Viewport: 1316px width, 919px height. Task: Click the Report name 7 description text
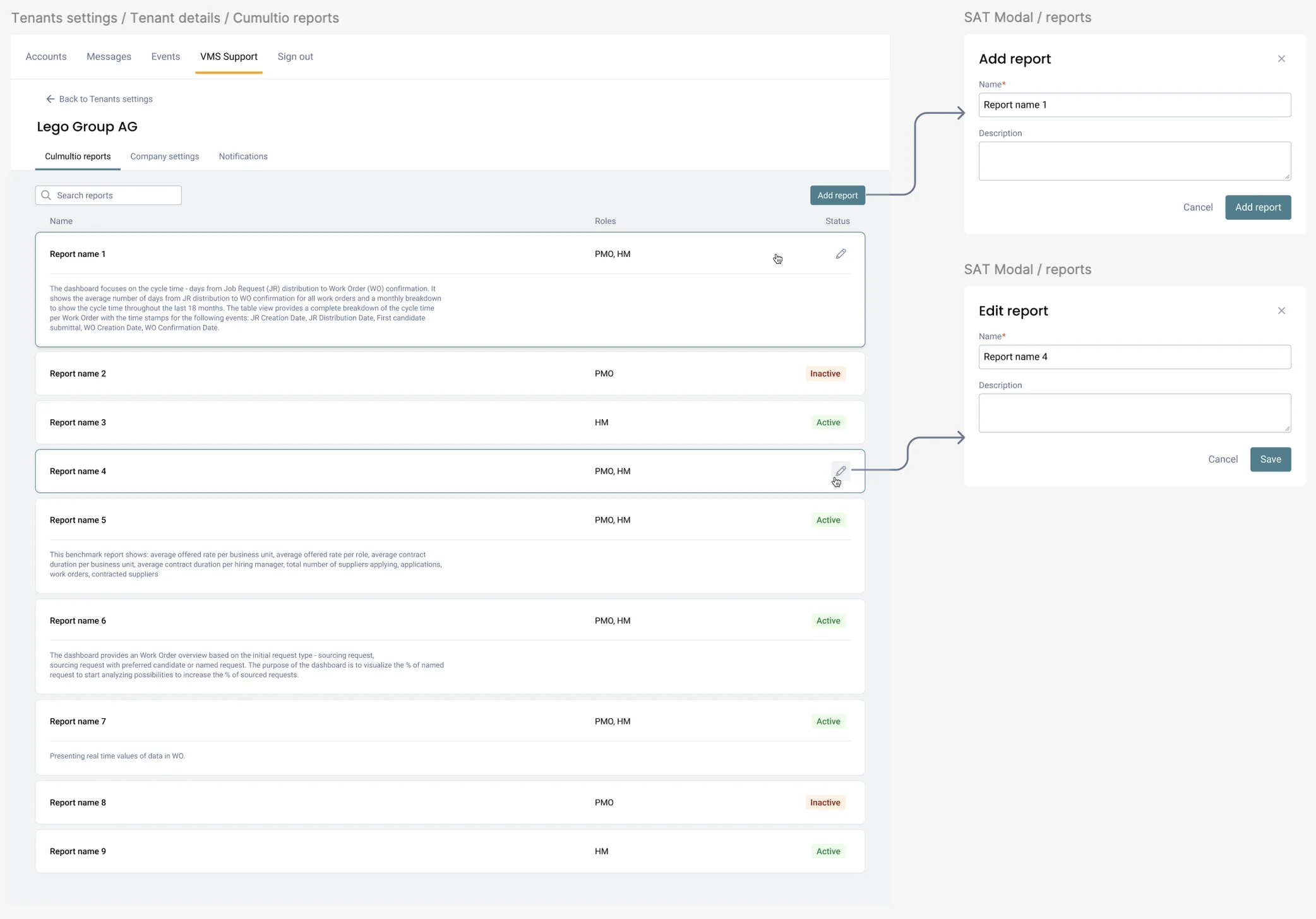click(x=117, y=756)
